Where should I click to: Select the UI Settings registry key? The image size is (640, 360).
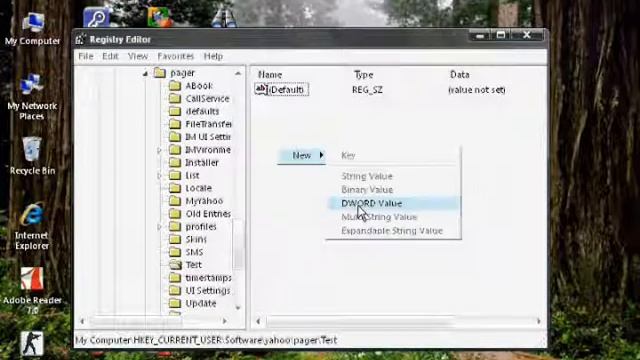[208, 291]
